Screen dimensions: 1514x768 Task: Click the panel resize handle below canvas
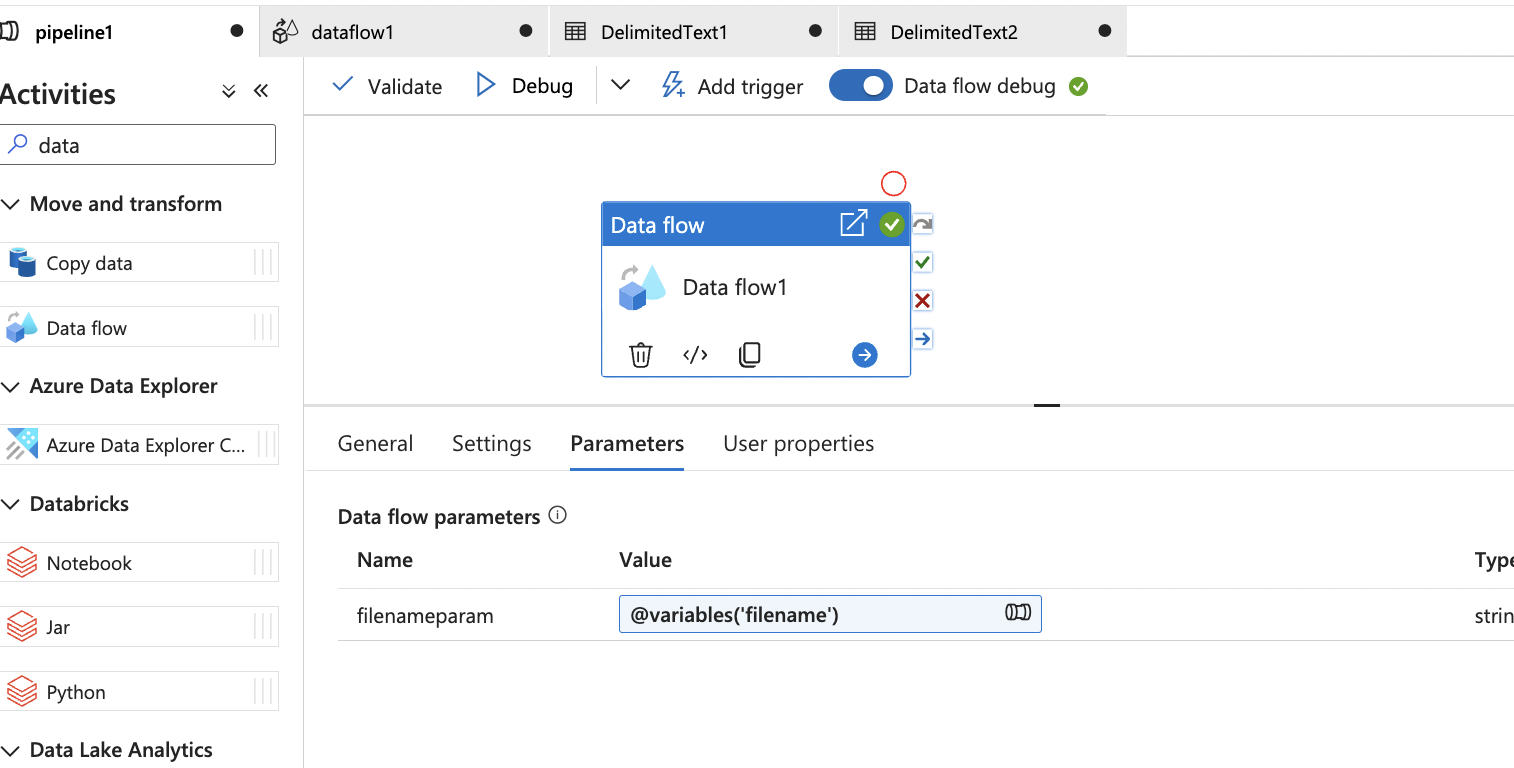[x=1047, y=405]
